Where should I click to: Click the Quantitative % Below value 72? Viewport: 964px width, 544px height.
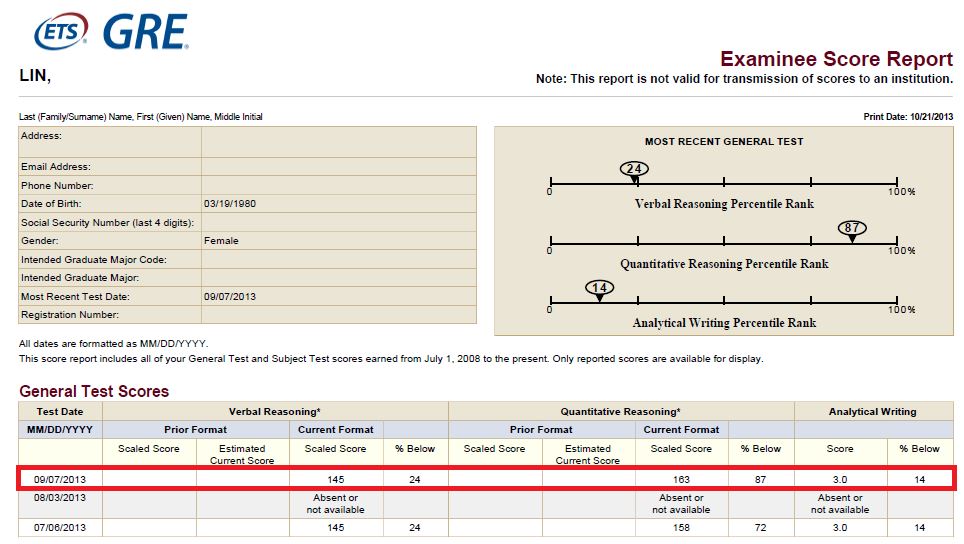761,527
